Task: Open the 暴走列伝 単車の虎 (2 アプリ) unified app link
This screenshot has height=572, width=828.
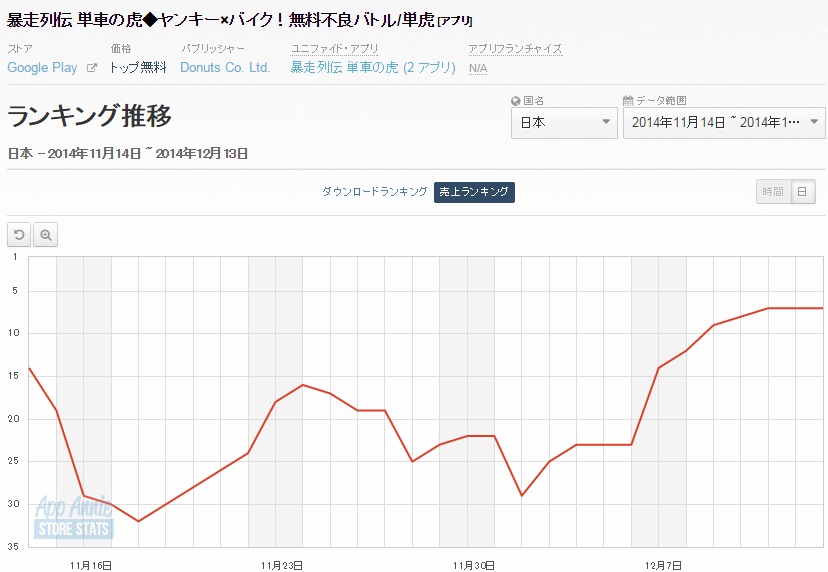Action: pyautogui.click(x=373, y=68)
